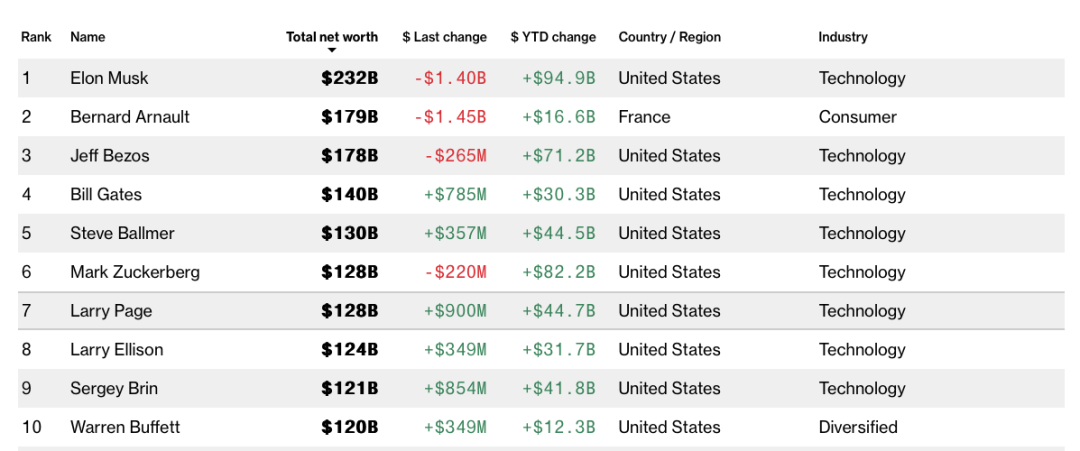This screenshot has width=1080, height=451.
Task: Sort by Total net worth column
Action: 332,37
